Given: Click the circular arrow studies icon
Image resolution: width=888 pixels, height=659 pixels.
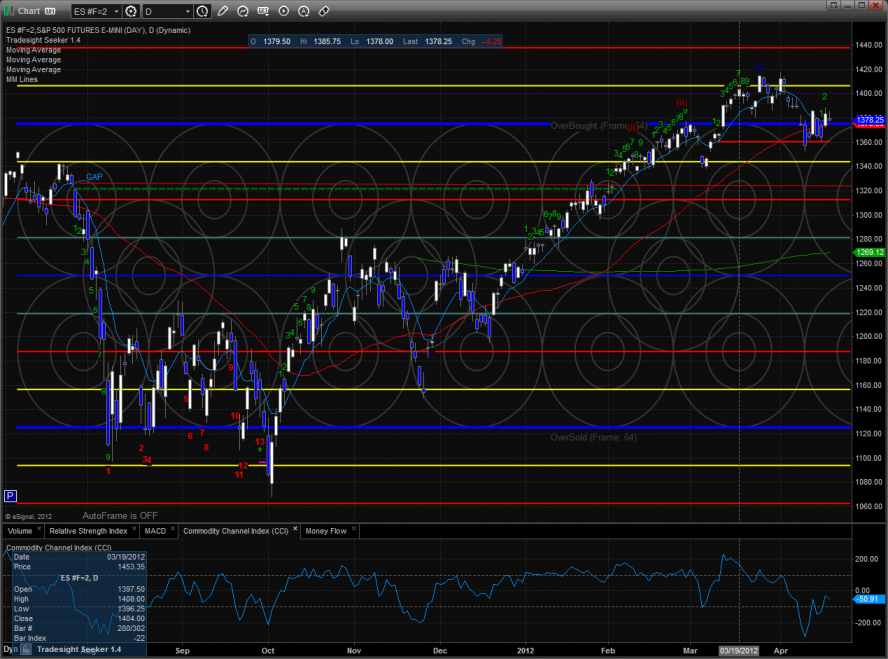Looking at the screenshot, I should click(243, 12).
